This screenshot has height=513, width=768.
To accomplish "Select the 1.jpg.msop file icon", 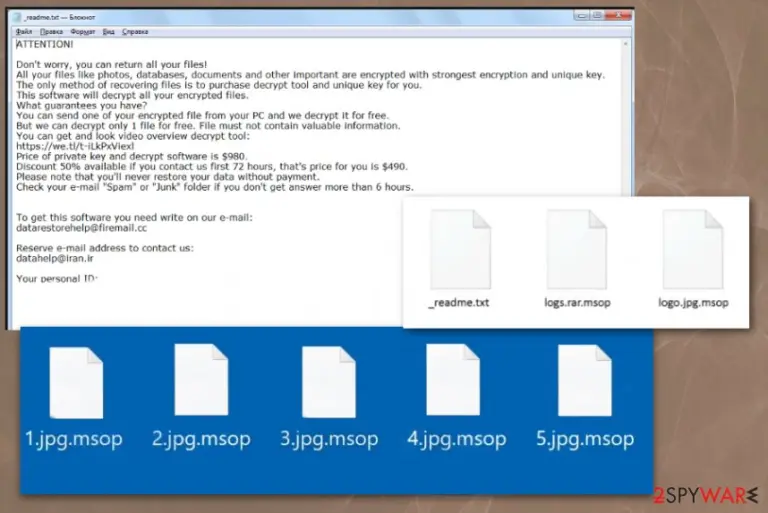I will pyautogui.click(x=76, y=383).
